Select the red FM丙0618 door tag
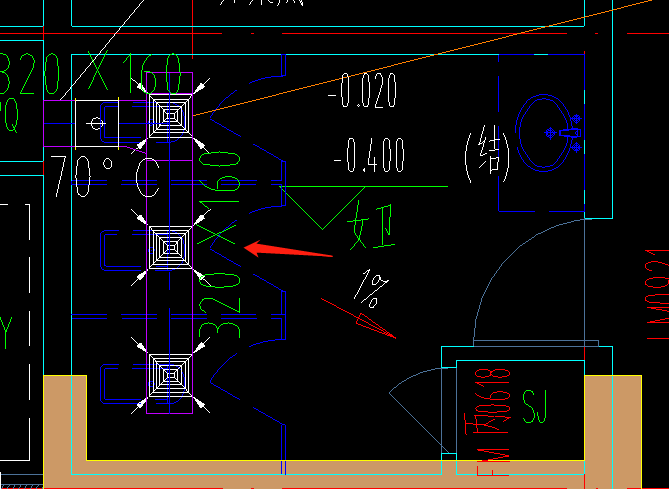This screenshot has width=669, height=489. tap(488, 422)
